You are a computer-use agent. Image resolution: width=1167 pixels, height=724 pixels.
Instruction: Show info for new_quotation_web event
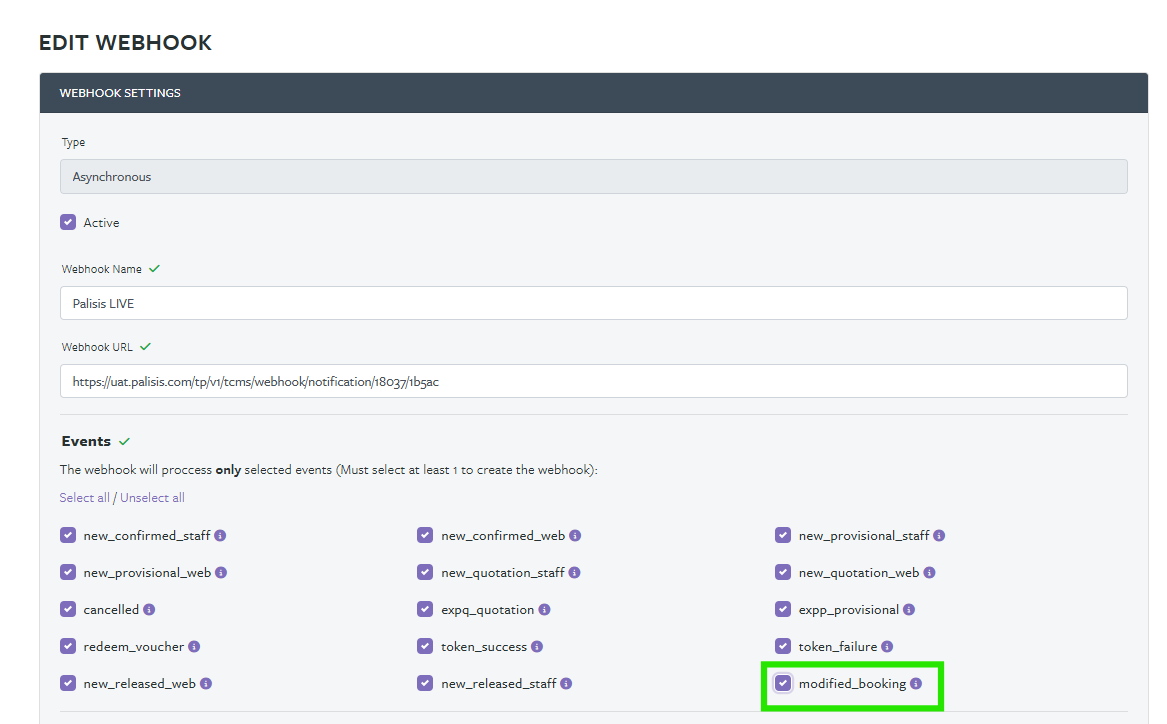pyautogui.click(x=930, y=573)
